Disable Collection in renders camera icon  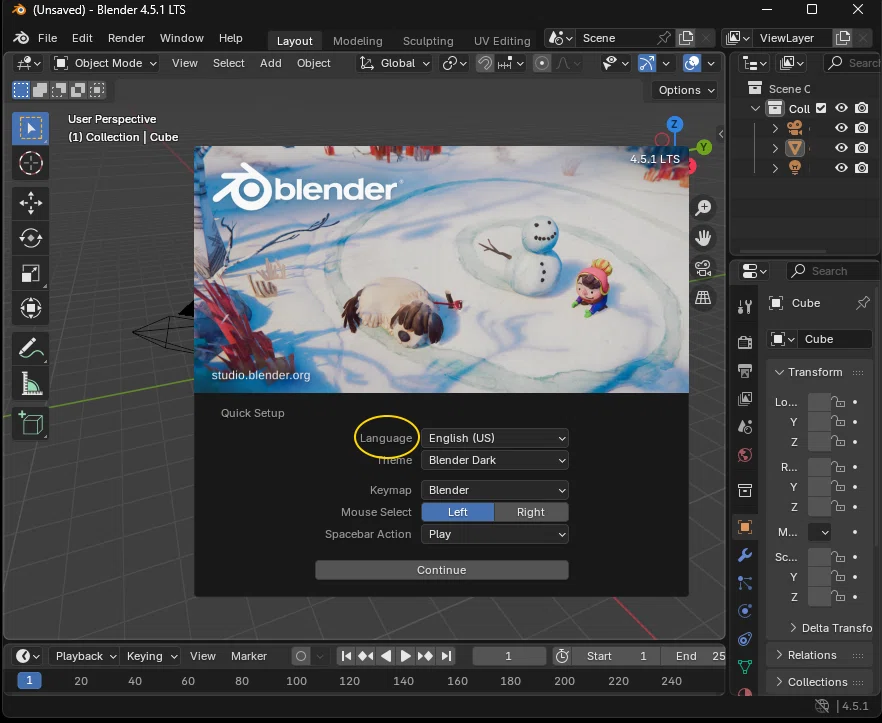tap(861, 108)
